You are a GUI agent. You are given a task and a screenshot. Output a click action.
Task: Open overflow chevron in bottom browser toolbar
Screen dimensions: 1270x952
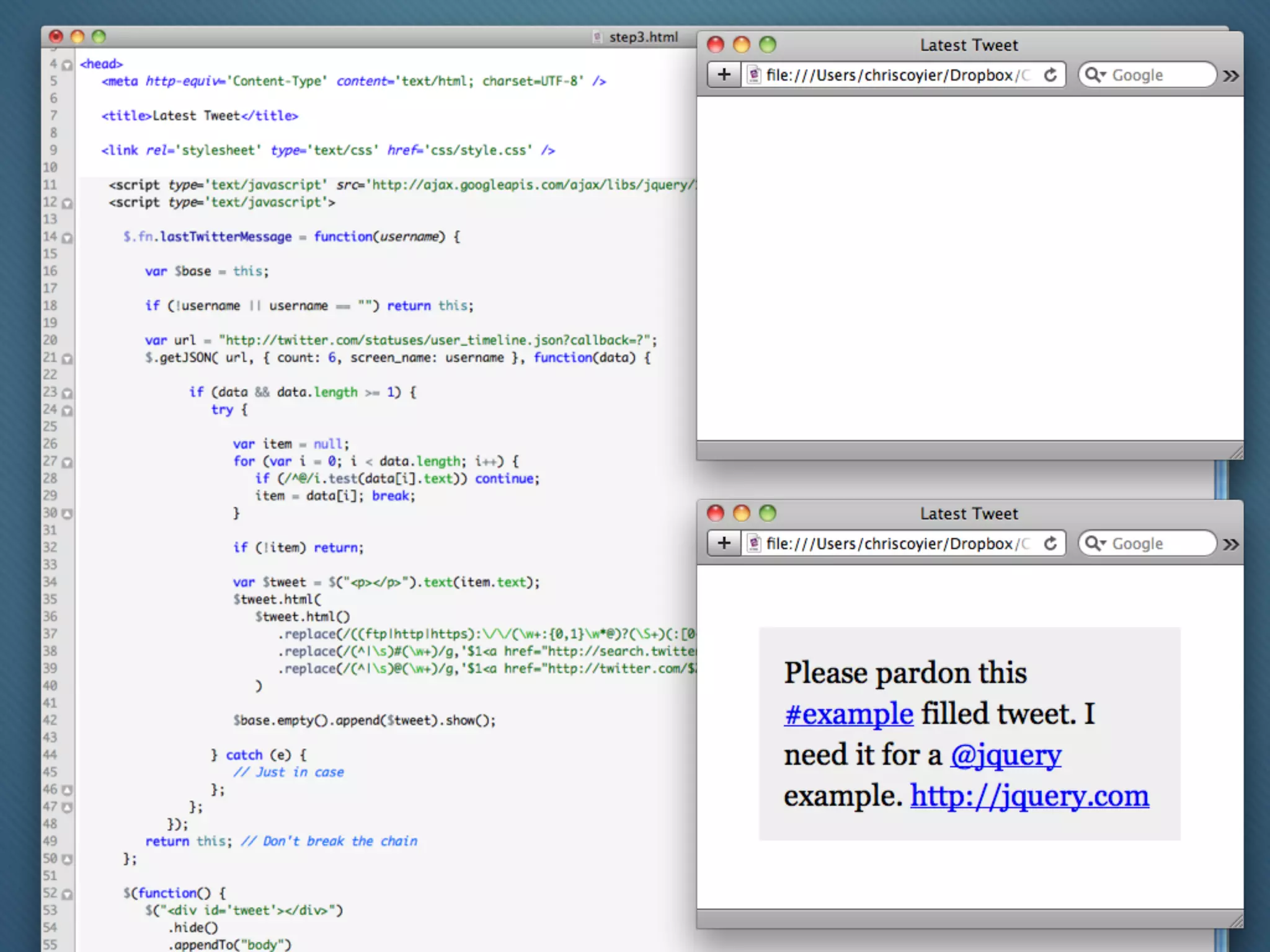point(1230,544)
